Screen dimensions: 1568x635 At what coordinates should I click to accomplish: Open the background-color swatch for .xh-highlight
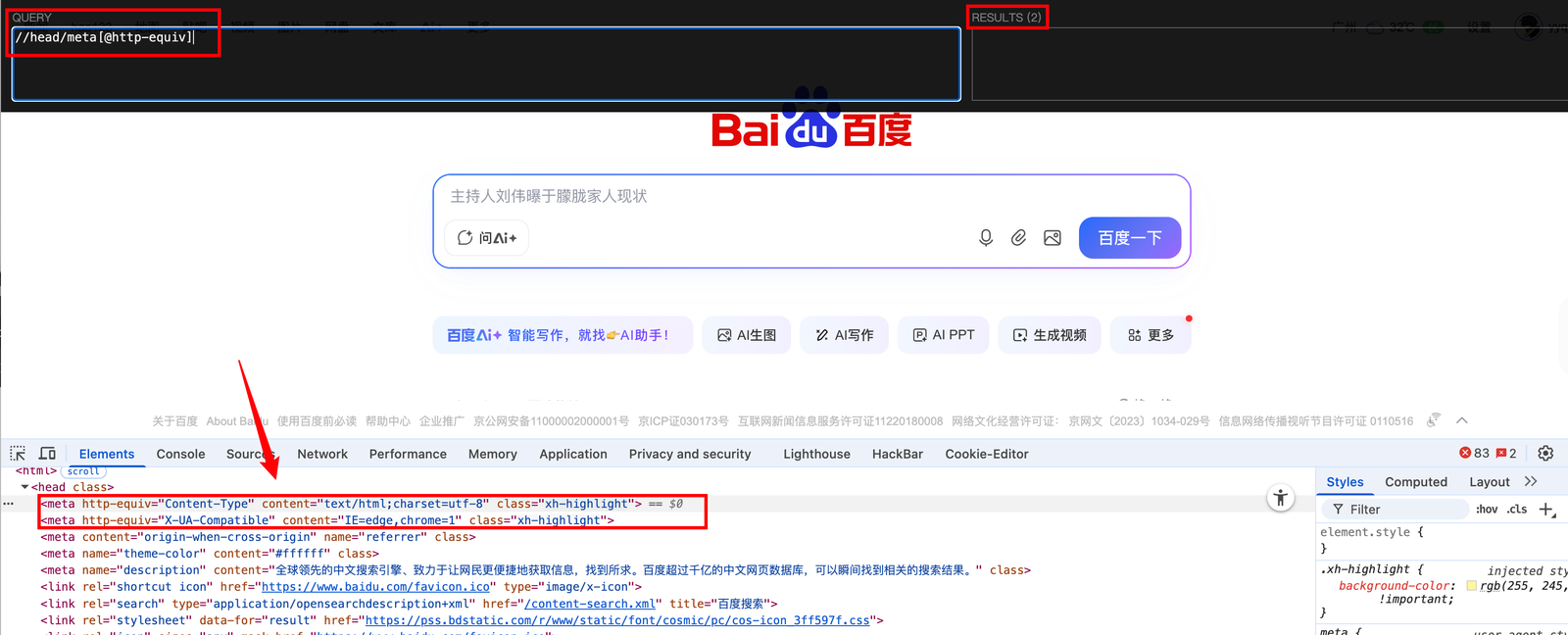(x=1472, y=586)
